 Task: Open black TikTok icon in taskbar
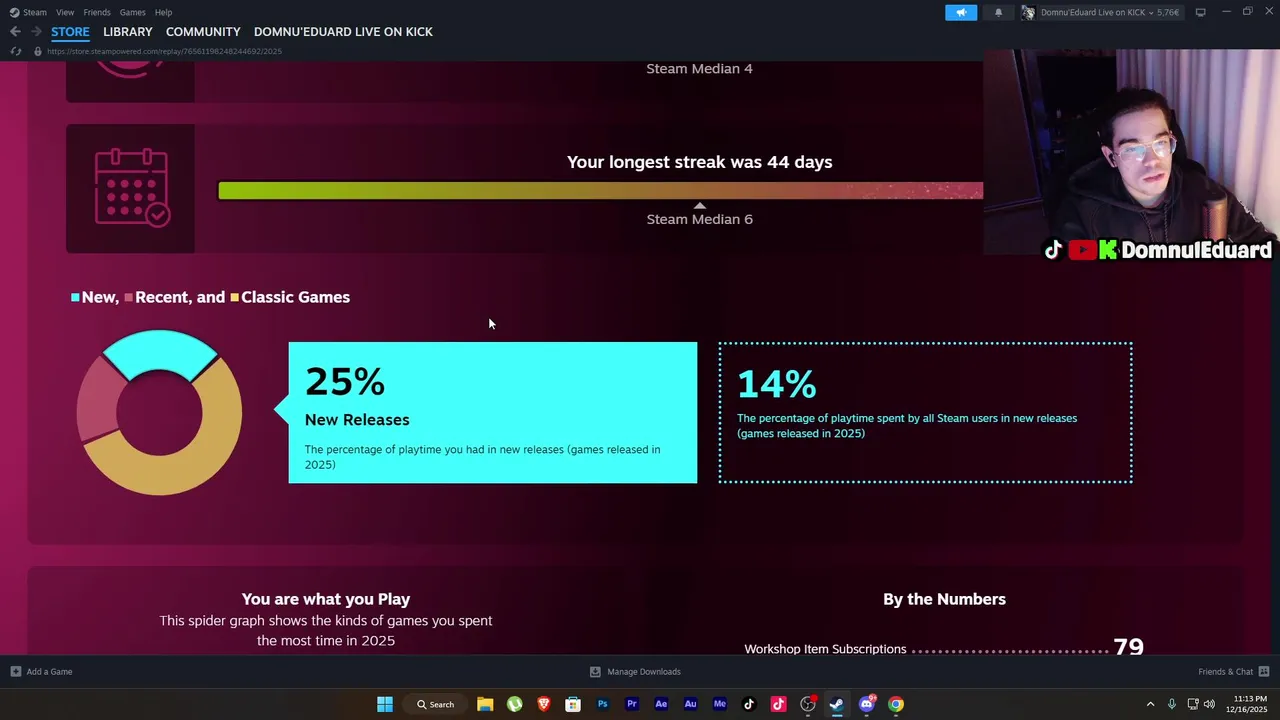(x=749, y=704)
